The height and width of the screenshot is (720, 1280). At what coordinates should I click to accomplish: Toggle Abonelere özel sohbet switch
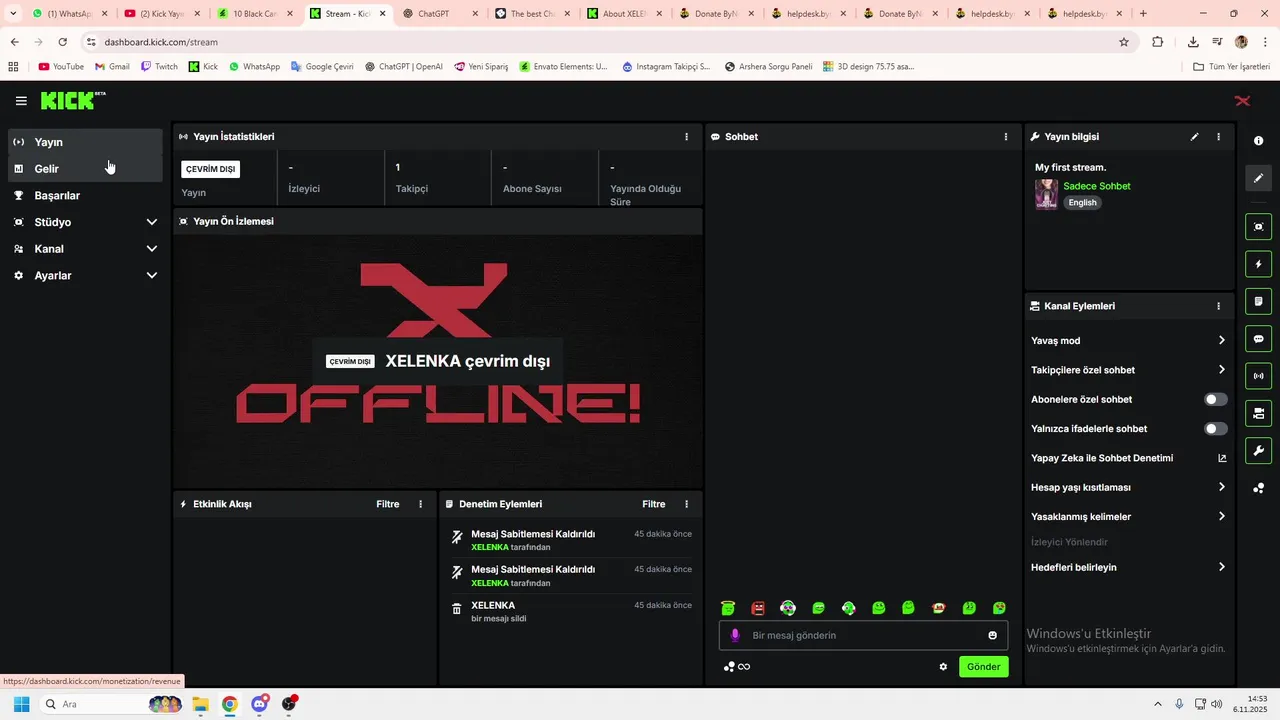coord(1215,399)
